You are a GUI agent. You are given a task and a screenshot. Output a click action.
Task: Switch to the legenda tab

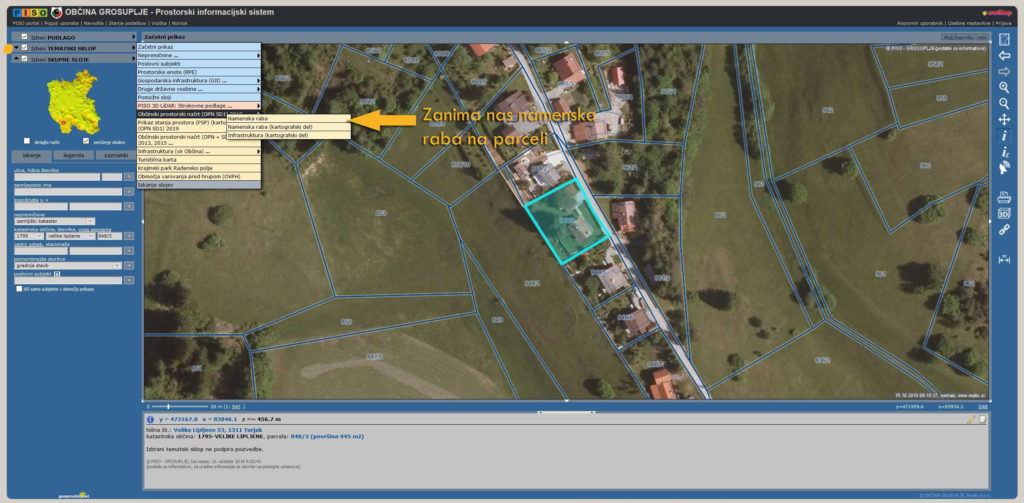click(73, 155)
